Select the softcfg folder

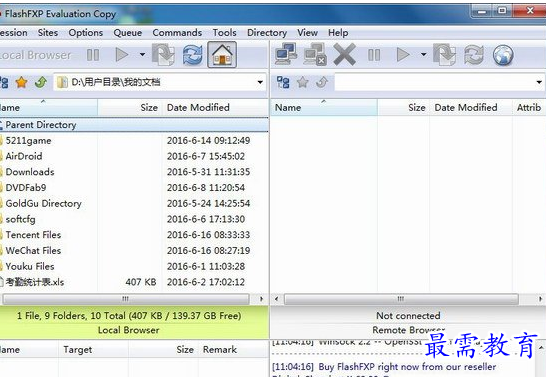coord(20,219)
